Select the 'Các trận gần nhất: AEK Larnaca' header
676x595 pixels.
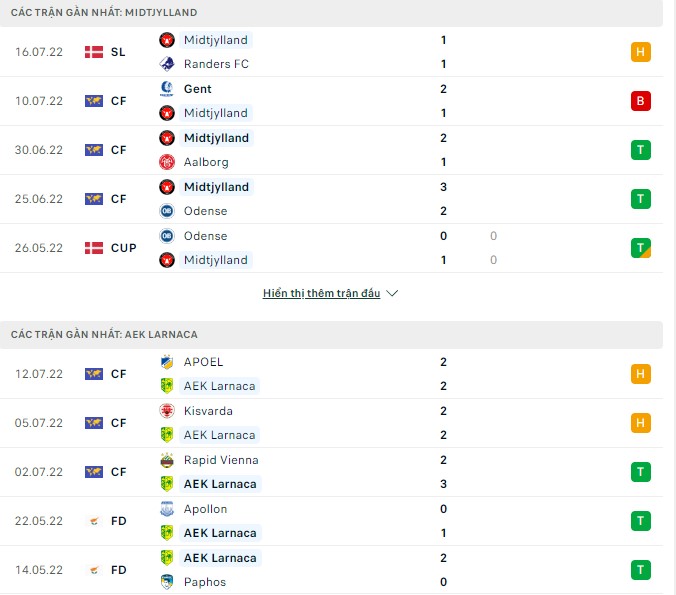coord(105,334)
